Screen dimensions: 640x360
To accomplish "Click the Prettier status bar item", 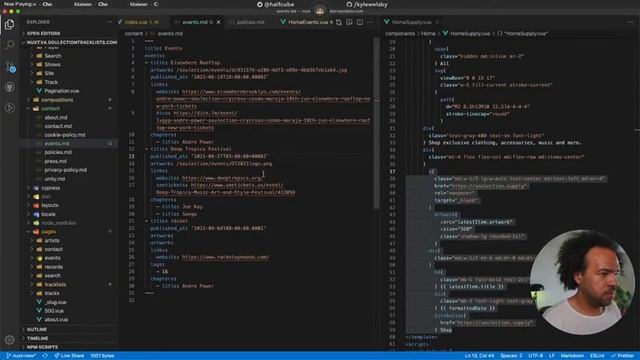I will coord(623,356).
